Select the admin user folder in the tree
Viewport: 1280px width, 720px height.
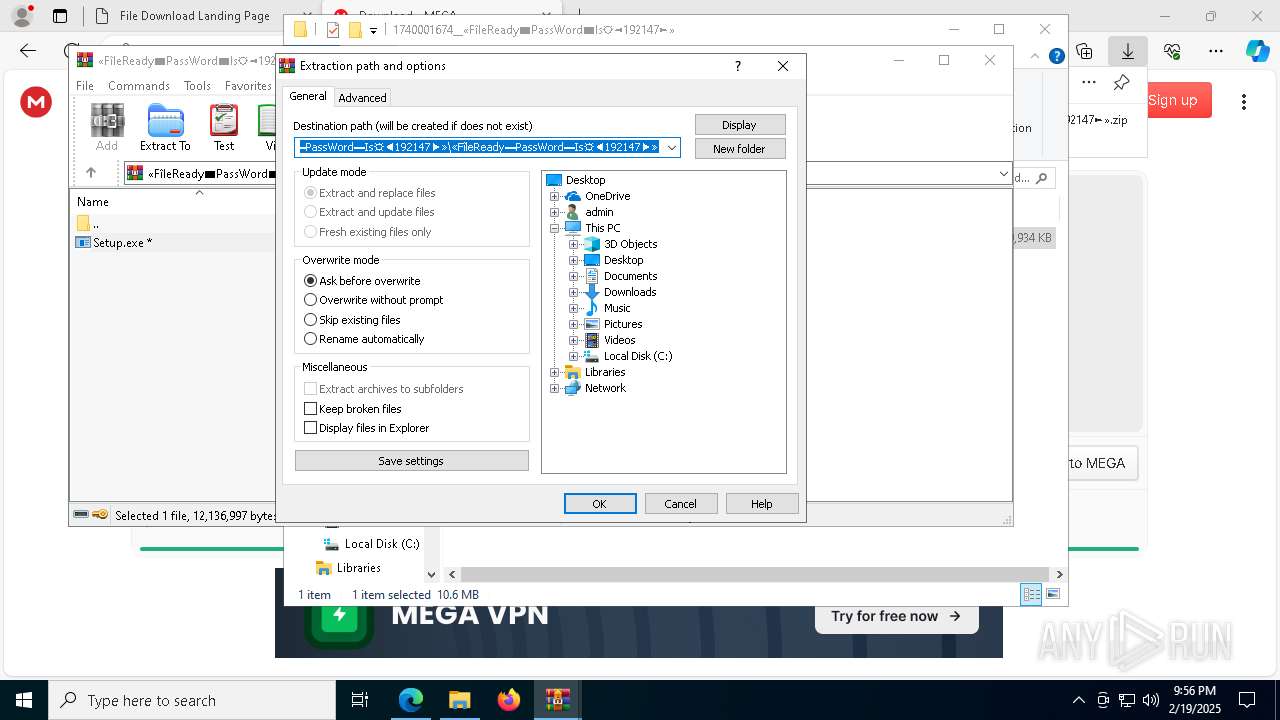[x=599, y=212]
